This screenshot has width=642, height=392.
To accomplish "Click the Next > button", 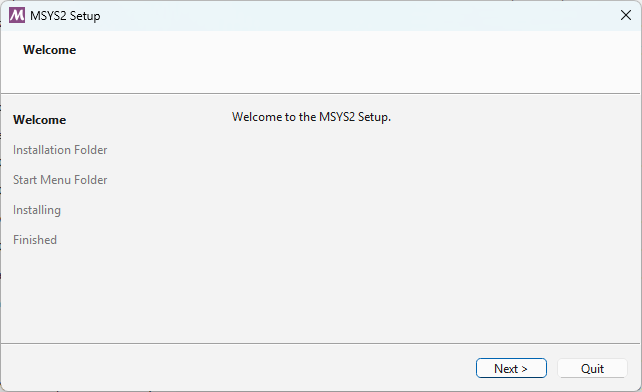I will coord(511,368).
